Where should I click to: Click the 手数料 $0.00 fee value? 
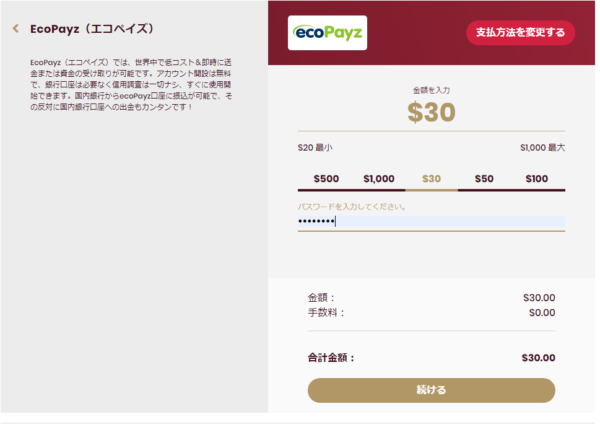point(541,313)
